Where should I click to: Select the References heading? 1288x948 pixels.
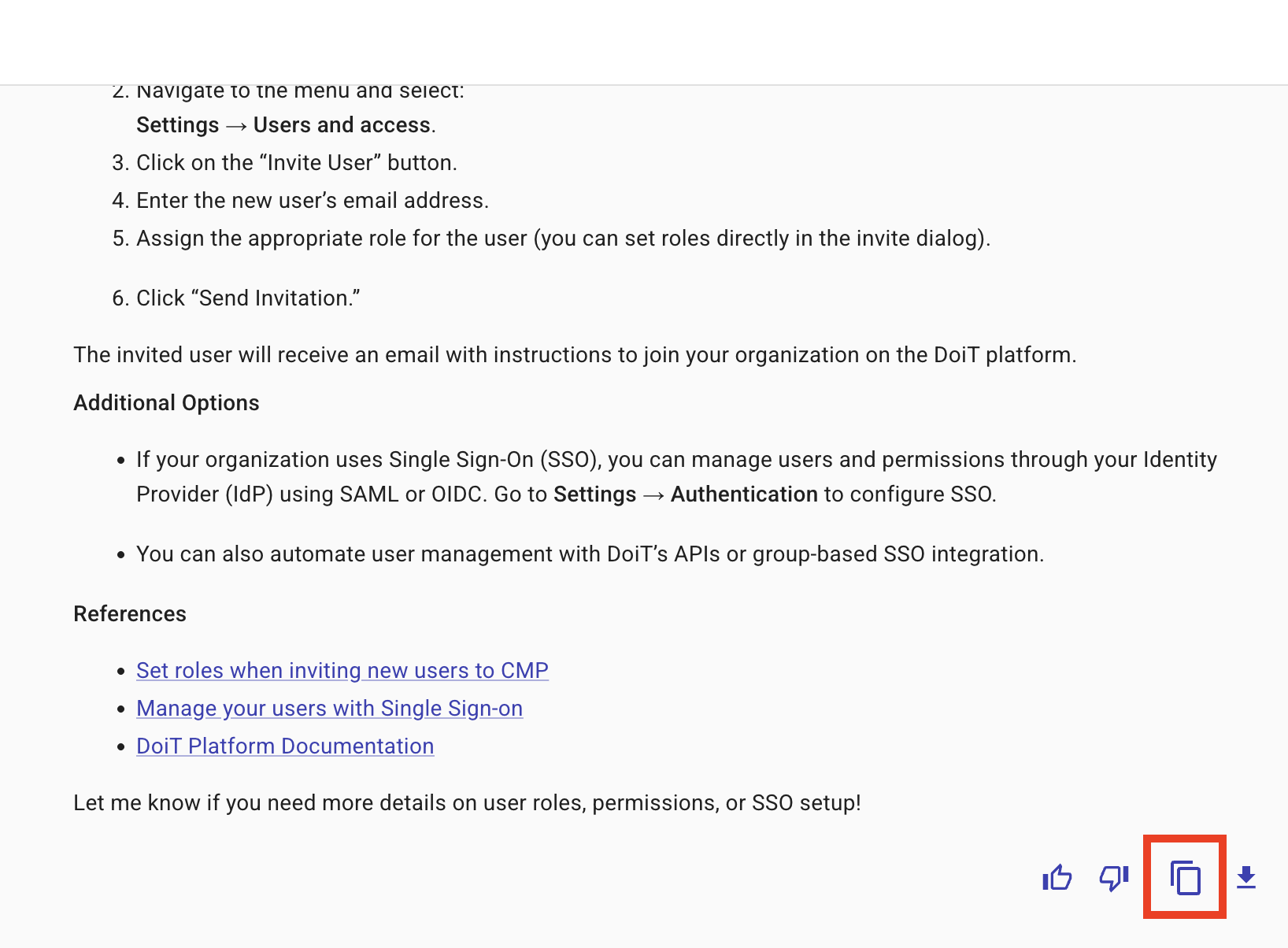130,613
